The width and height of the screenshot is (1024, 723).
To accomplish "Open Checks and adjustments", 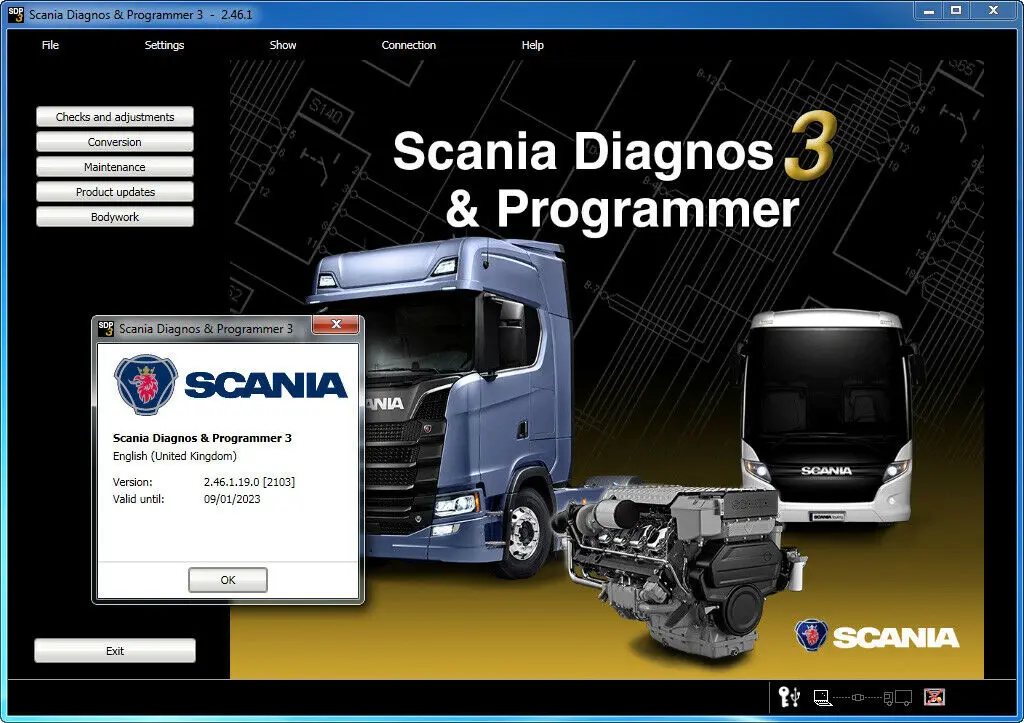I will 115,117.
